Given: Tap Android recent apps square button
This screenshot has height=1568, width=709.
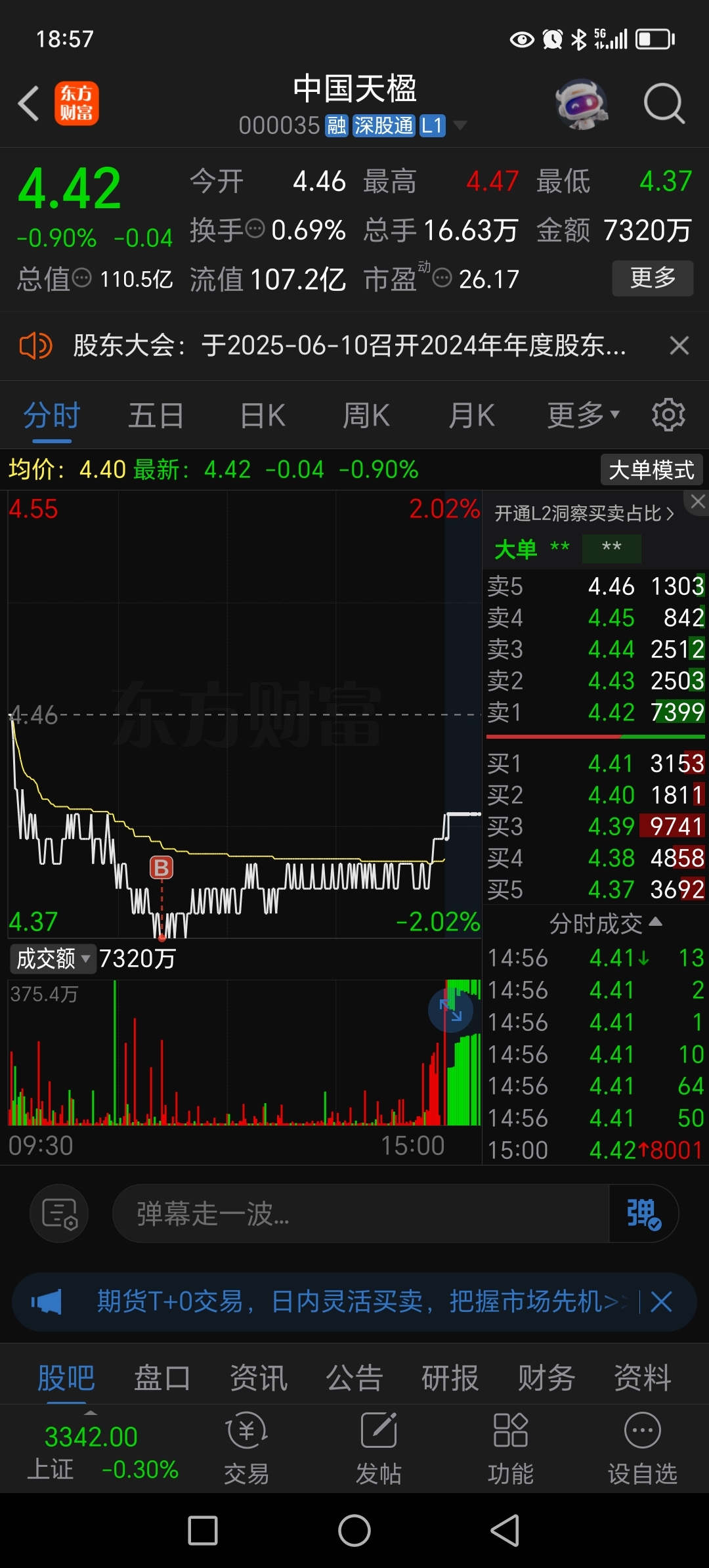Looking at the screenshot, I should pos(203,1531).
